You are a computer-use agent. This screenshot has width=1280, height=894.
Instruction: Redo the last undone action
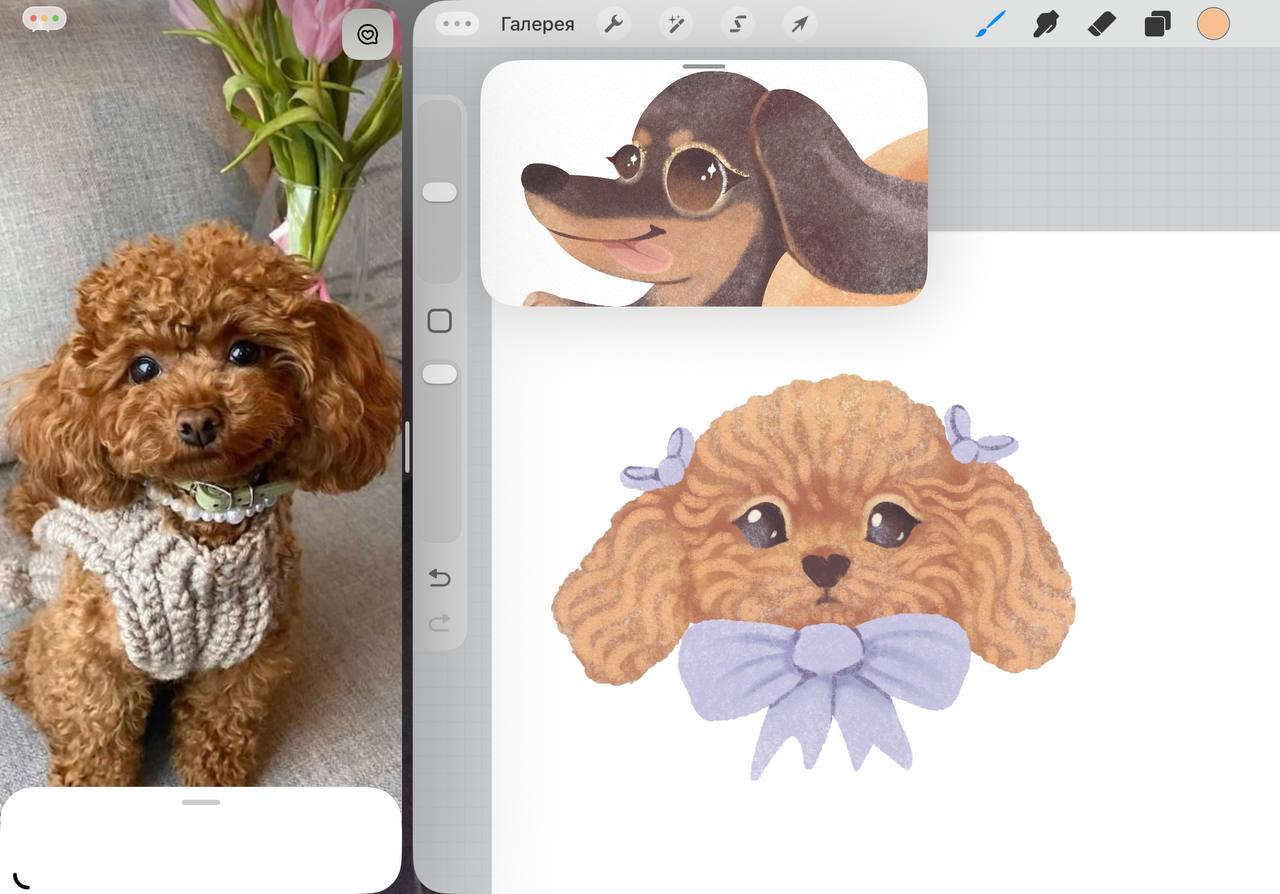click(x=439, y=624)
